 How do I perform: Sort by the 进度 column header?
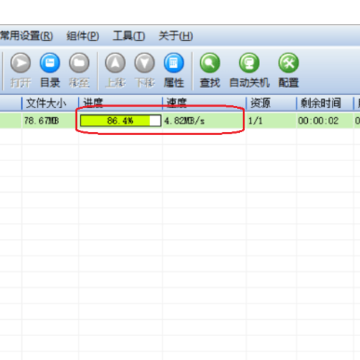click(120, 103)
